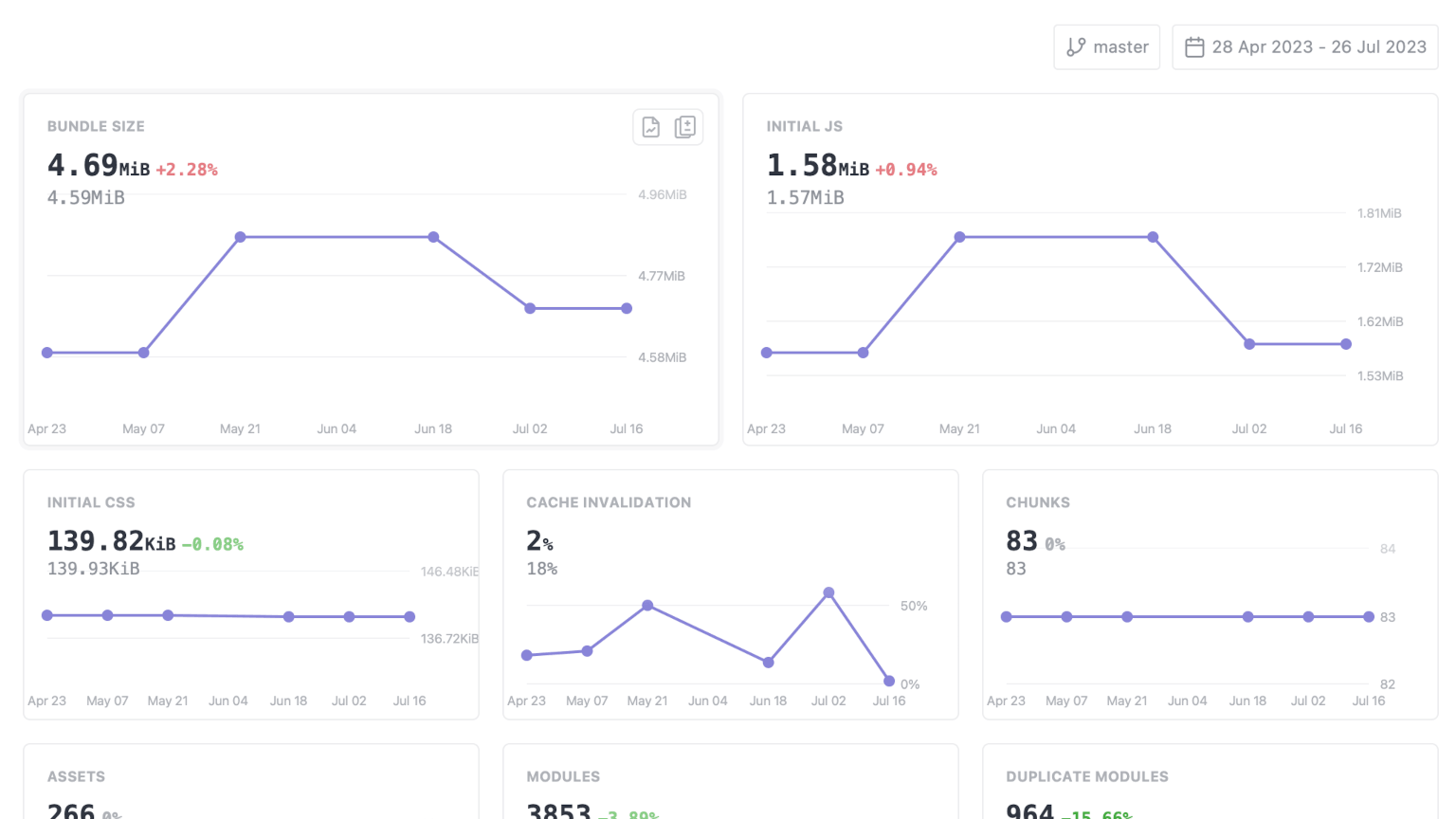
Task: Open the ASSETS card title
Action: (x=76, y=776)
